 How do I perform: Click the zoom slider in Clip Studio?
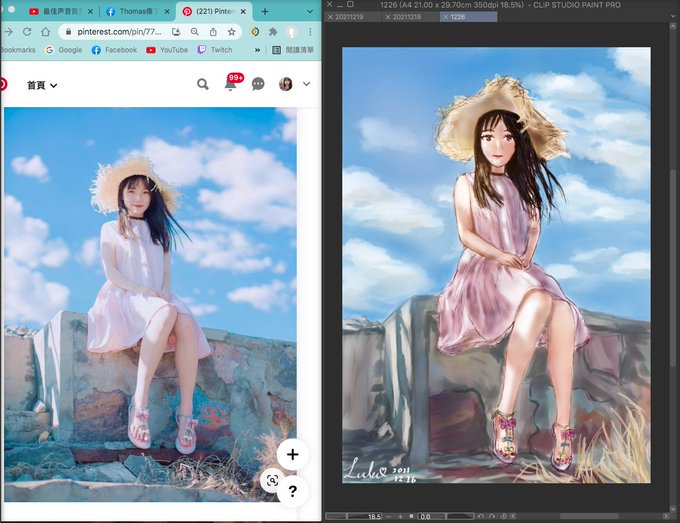(347, 516)
